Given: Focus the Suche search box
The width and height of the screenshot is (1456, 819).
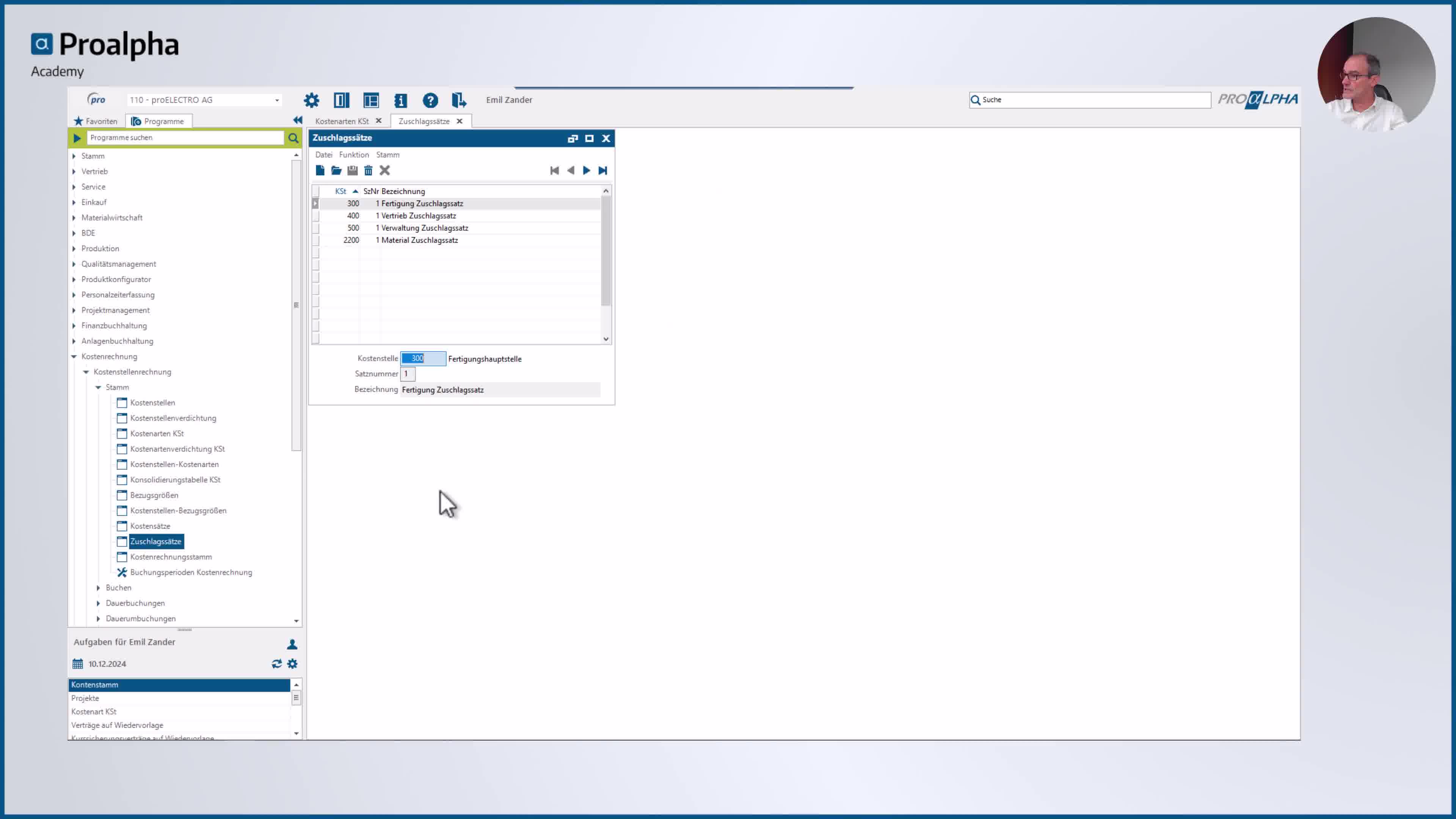Looking at the screenshot, I should [1090, 99].
